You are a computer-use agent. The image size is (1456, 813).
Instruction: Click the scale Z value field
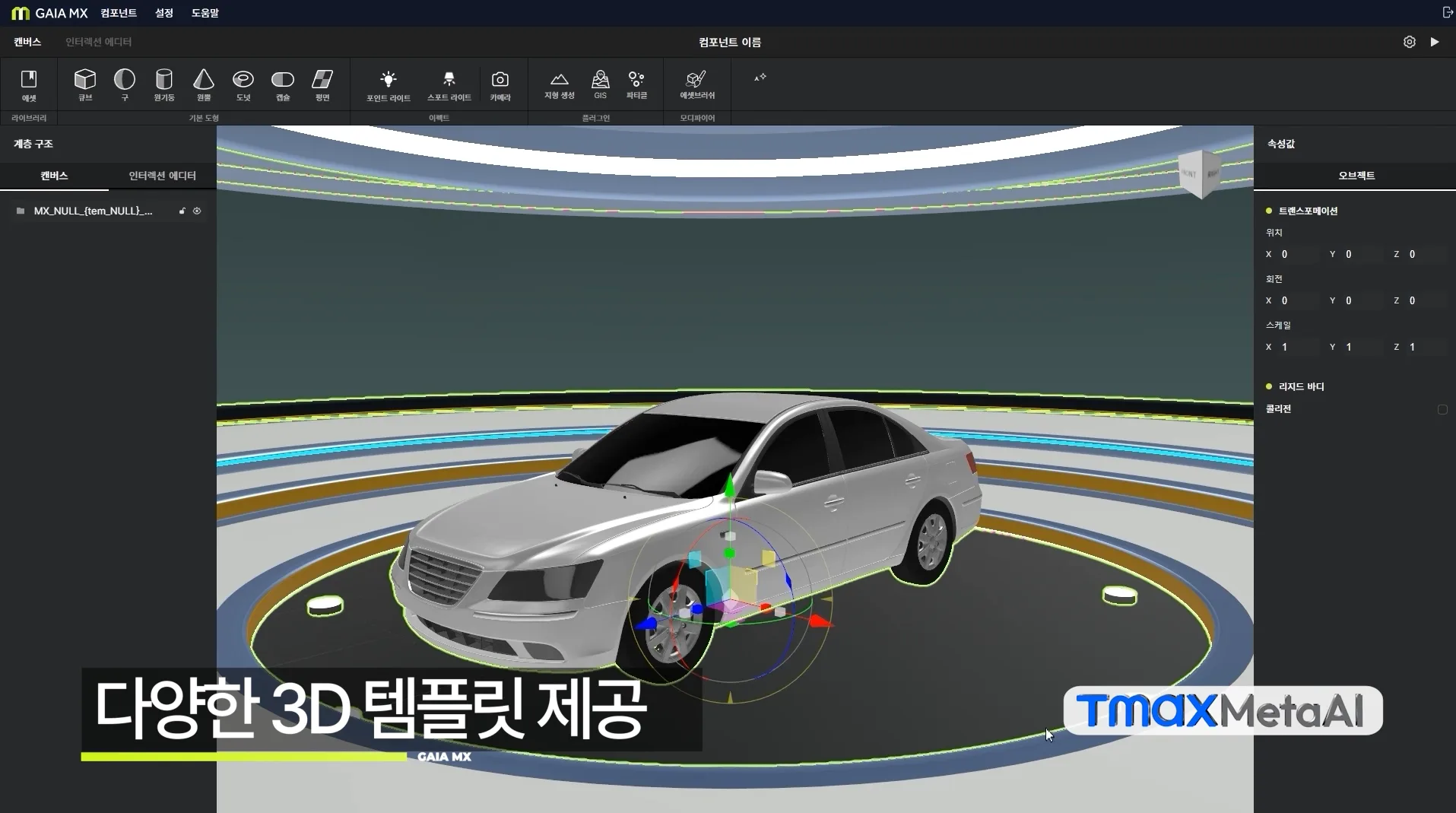[1426, 347]
